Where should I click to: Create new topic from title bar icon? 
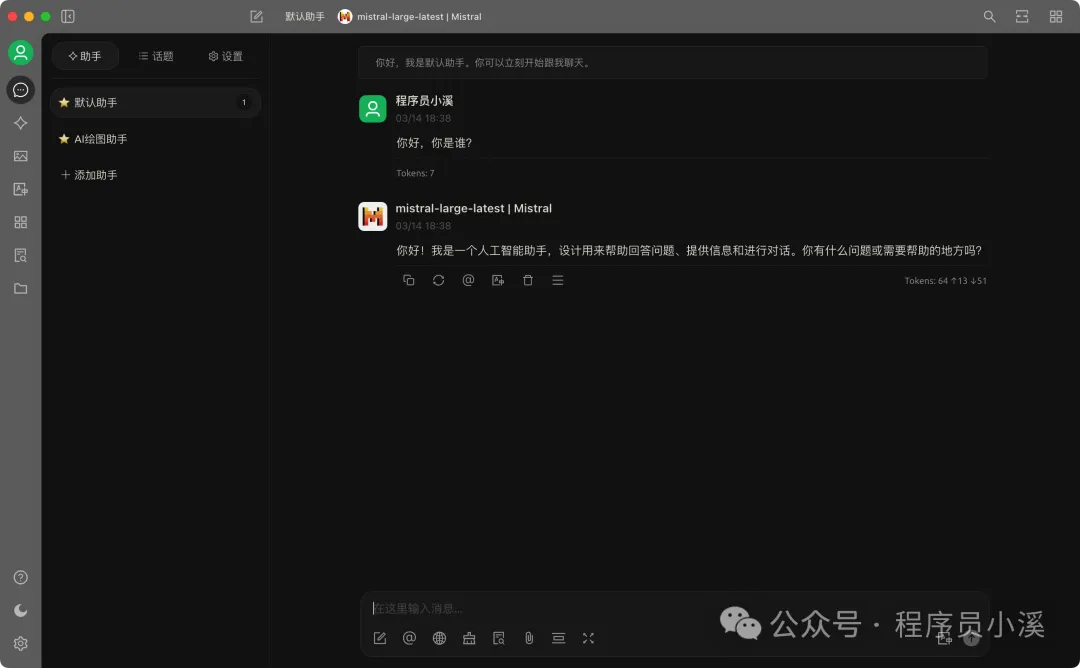(256, 17)
